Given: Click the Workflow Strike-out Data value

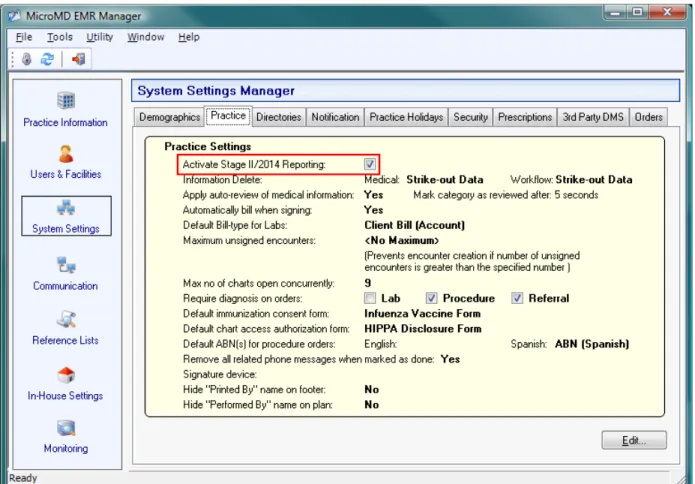Looking at the screenshot, I should click(x=594, y=180).
